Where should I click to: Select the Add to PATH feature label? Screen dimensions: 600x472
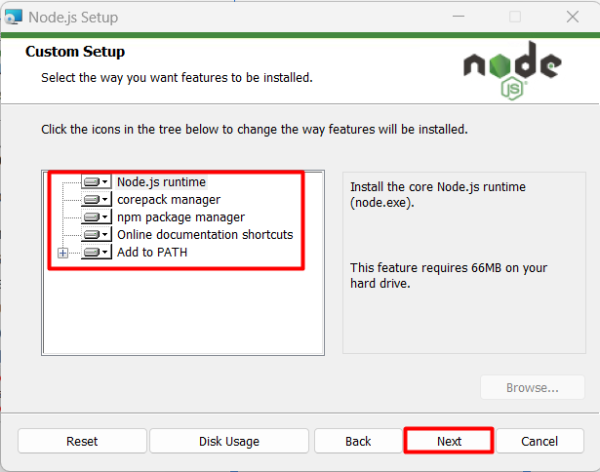(x=151, y=253)
